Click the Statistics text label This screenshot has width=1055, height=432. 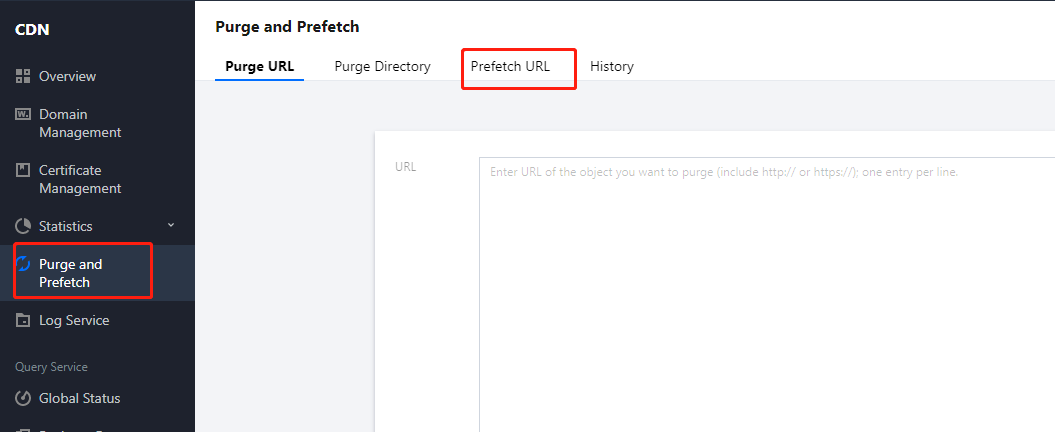click(66, 226)
